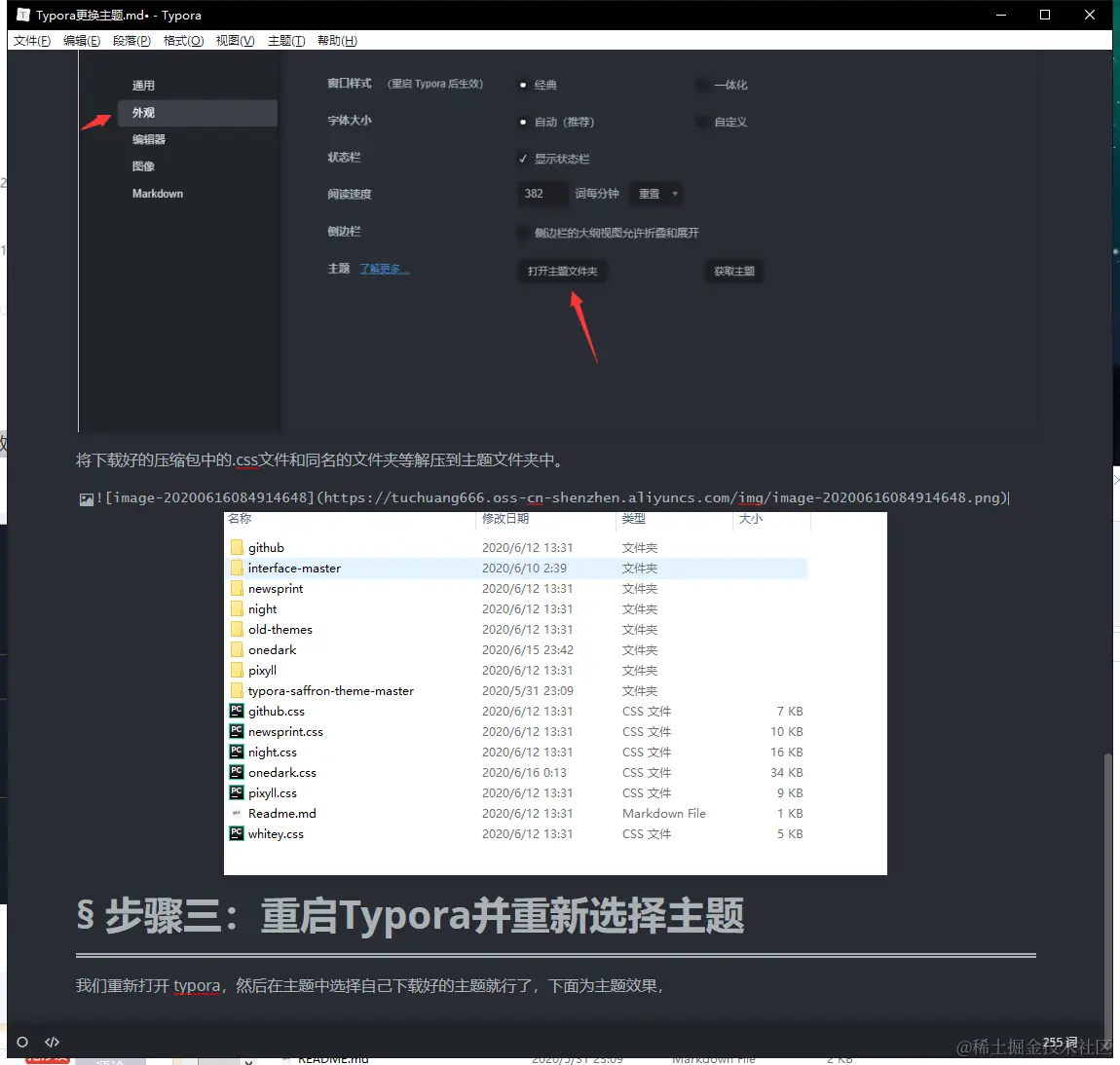Click the typora-saffron-theme-master folder icon
Viewport: 1120px width, 1065px height.
pos(237,691)
